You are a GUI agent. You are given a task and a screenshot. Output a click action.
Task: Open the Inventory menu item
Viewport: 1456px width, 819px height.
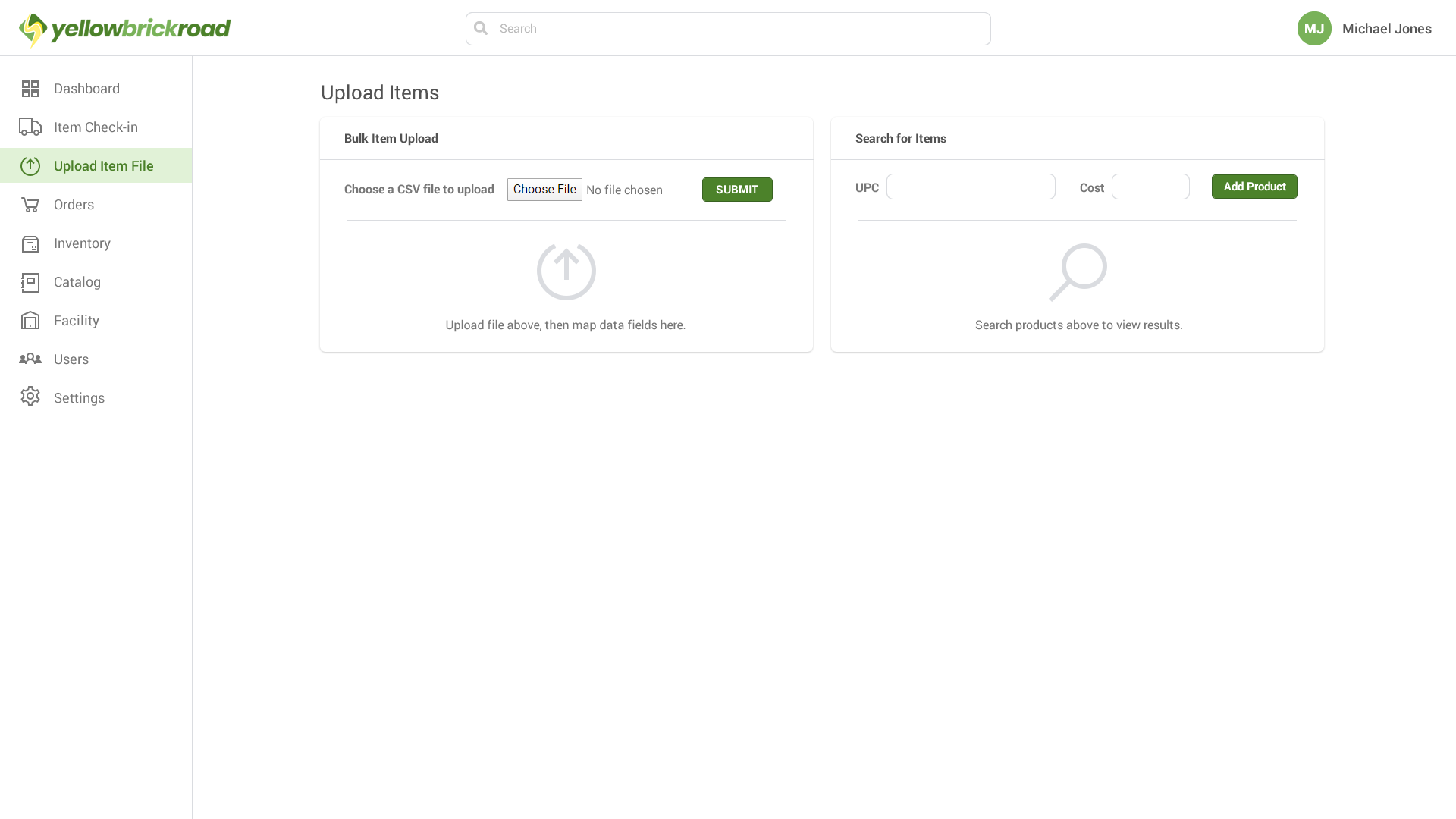point(82,243)
